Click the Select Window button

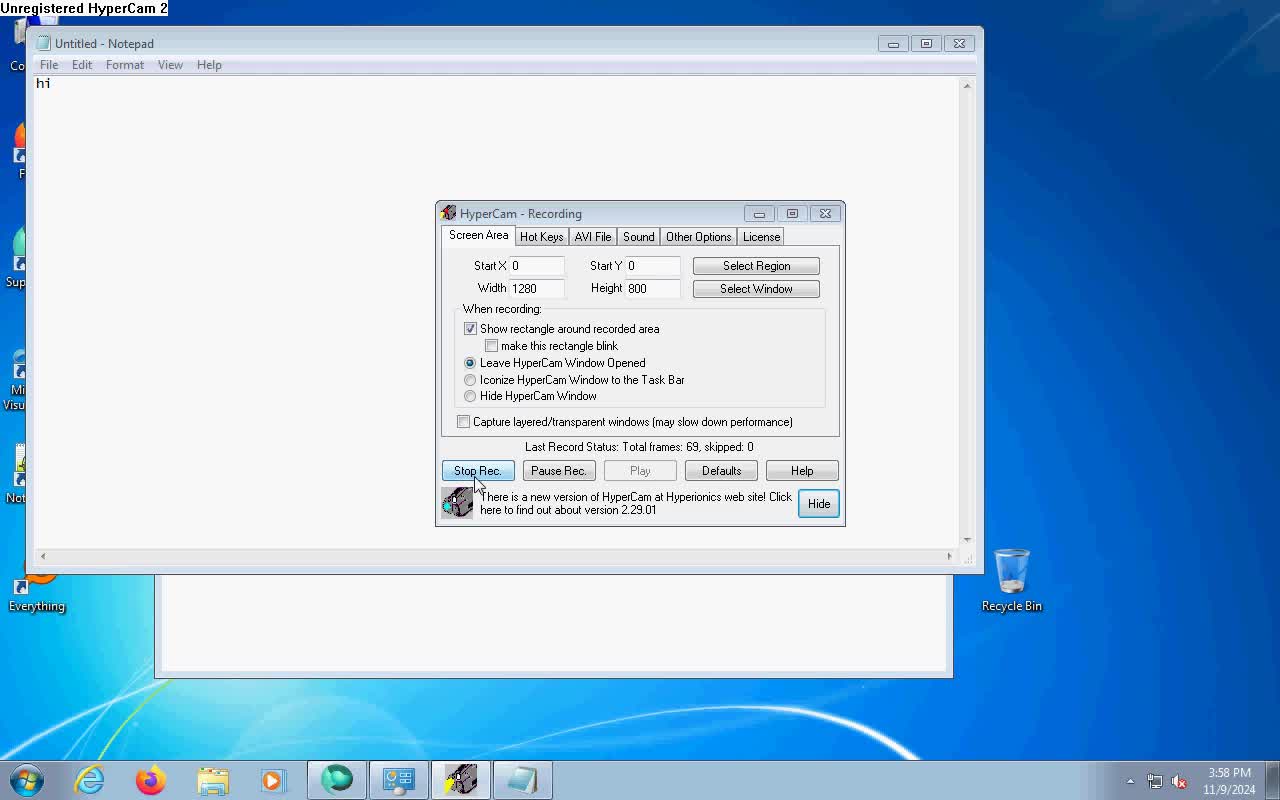pyautogui.click(x=756, y=289)
